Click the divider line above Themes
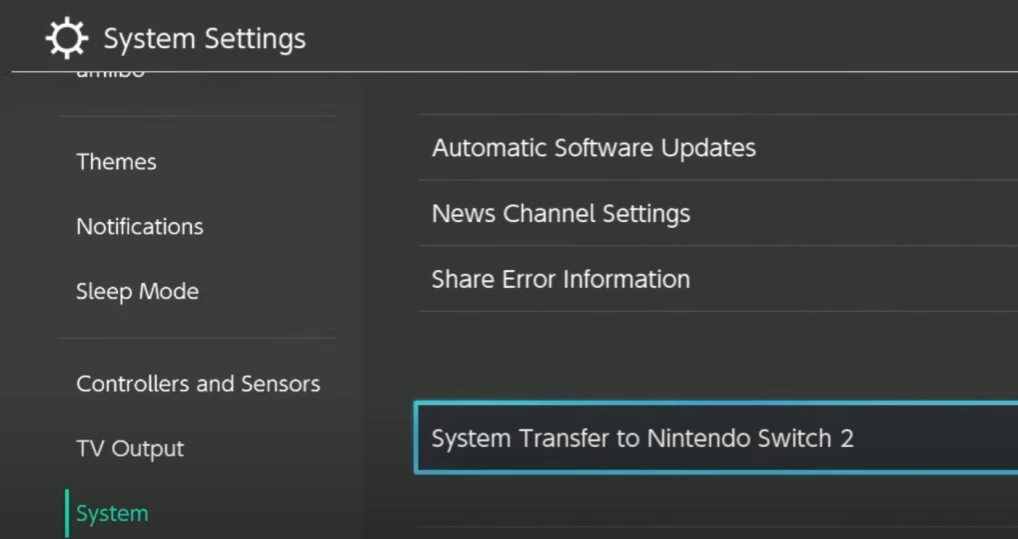This screenshot has width=1018, height=539. click(197, 116)
